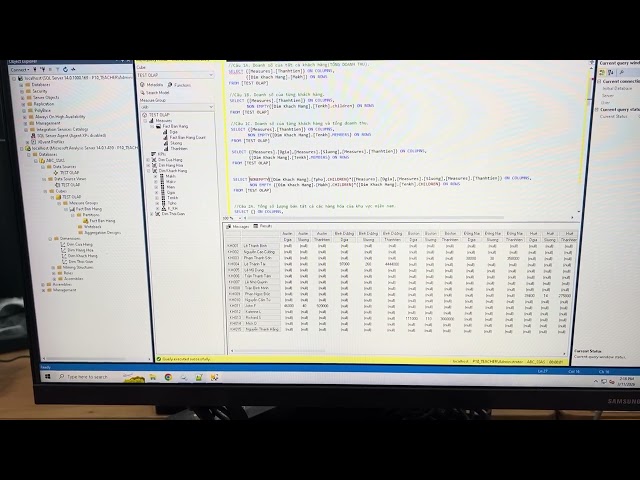The height and width of the screenshot is (480, 640).
Task: Select the Sluong measure in Metadata tree
Action: [x=173, y=143]
